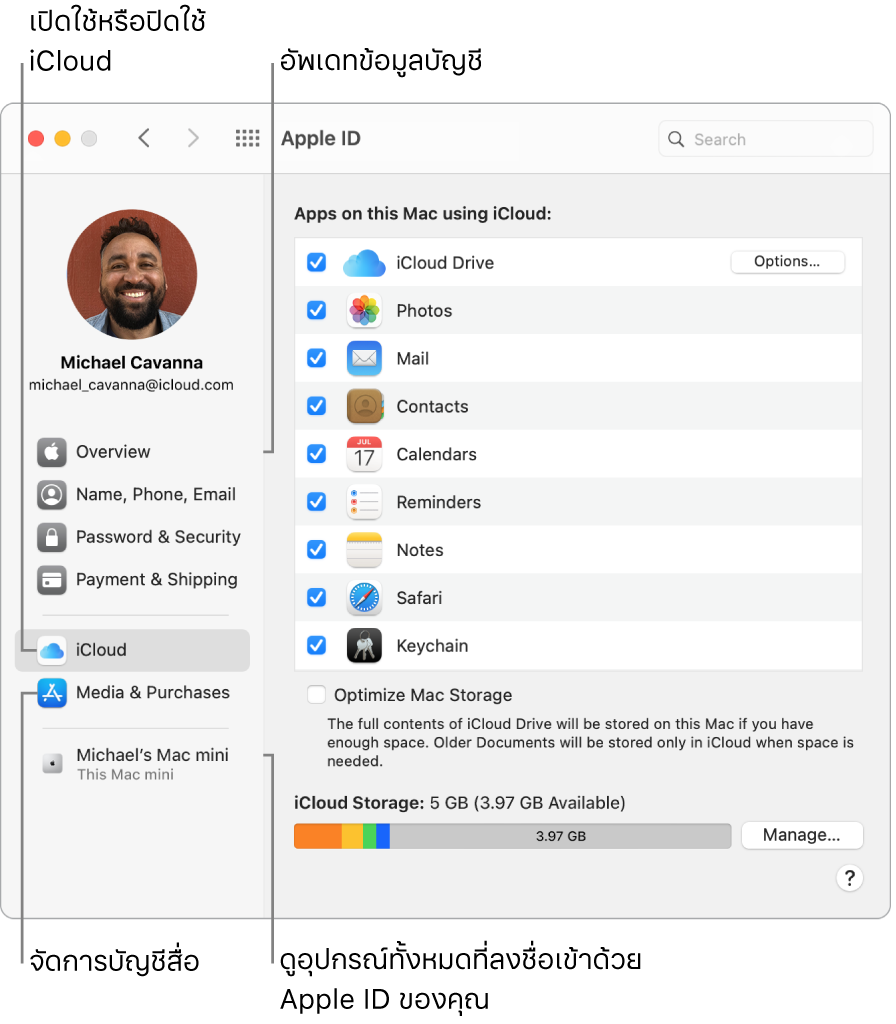Click the green segment of storage bar
896x1024 pixels.
tap(370, 836)
